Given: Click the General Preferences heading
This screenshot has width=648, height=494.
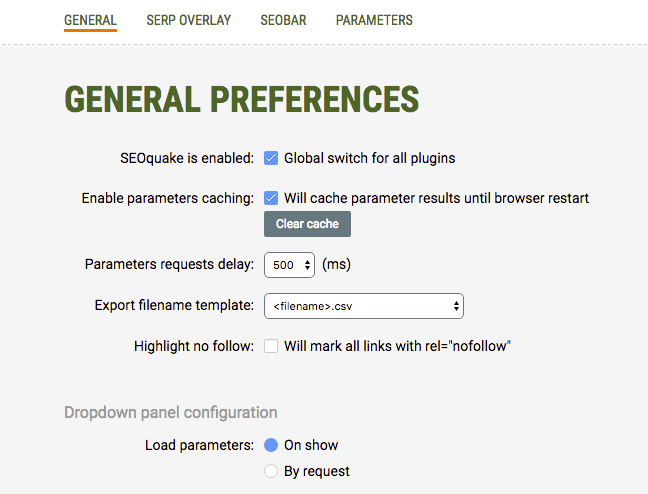Looking at the screenshot, I should click(x=241, y=99).
